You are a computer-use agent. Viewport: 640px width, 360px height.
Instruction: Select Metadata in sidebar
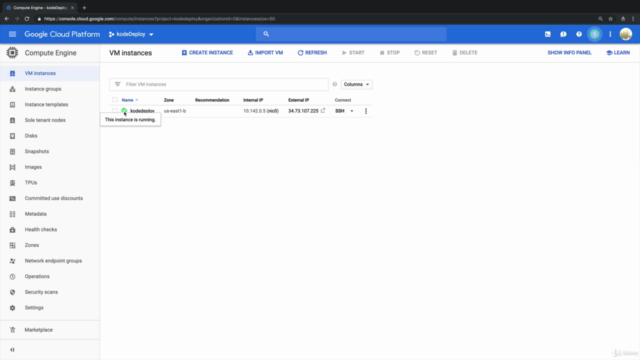tap(36, 214)
